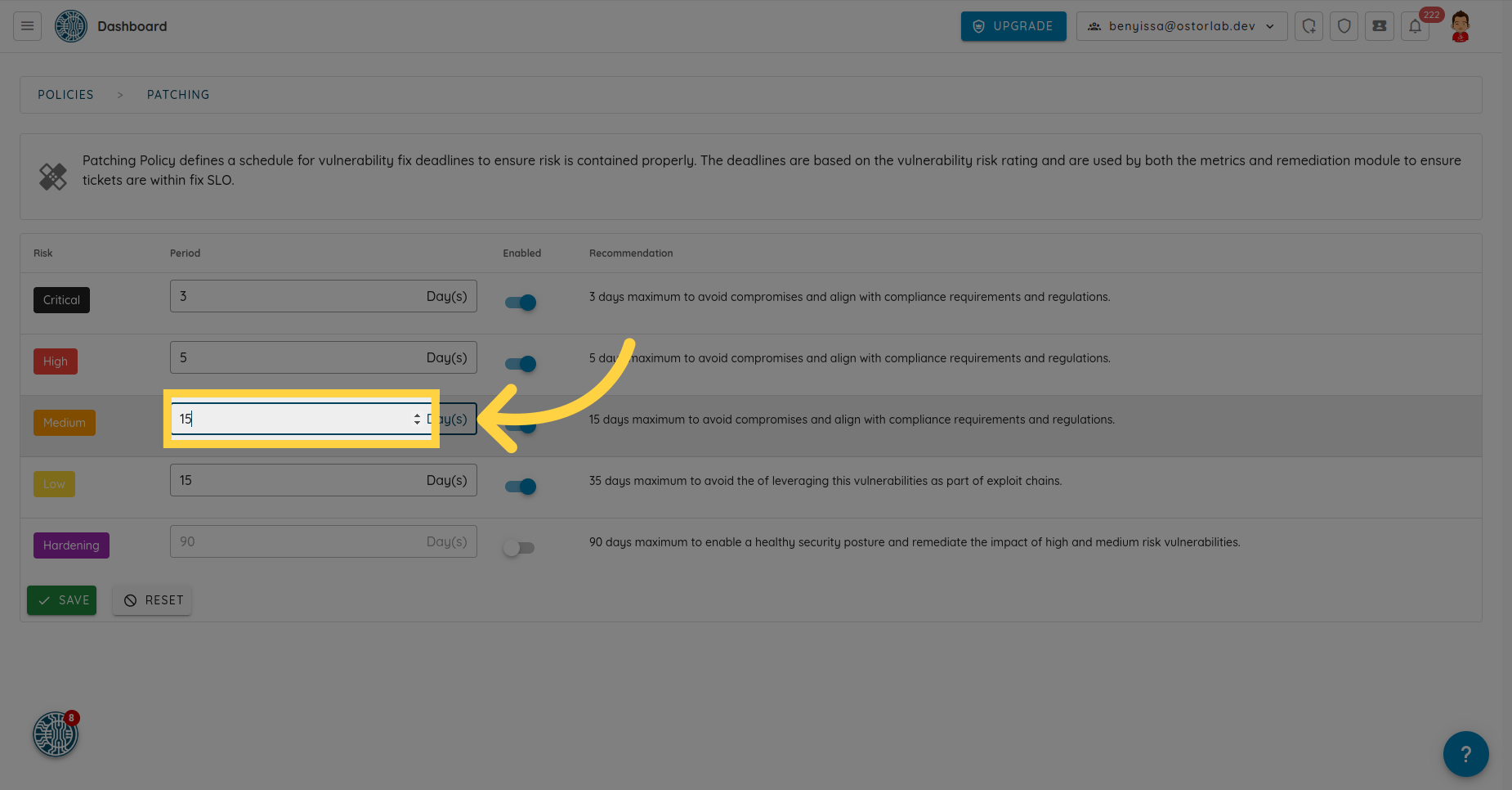Enable the Hardening risk toggle
The width and height of the screenshot is (1512, 790).
(519, 548)
